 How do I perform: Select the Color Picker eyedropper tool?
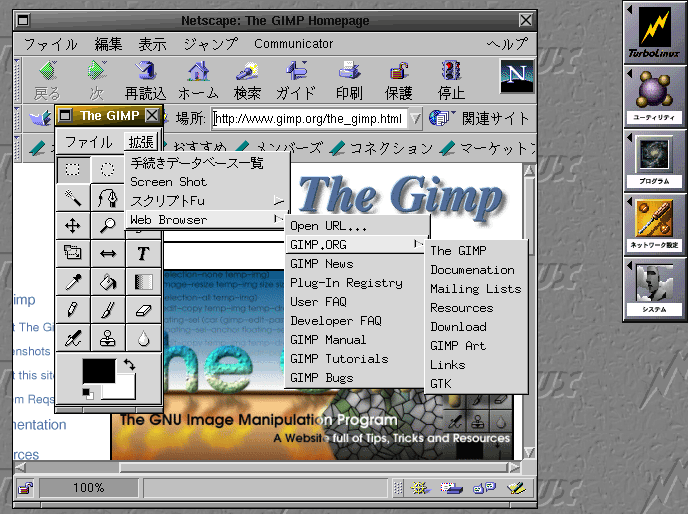[73, 282]
